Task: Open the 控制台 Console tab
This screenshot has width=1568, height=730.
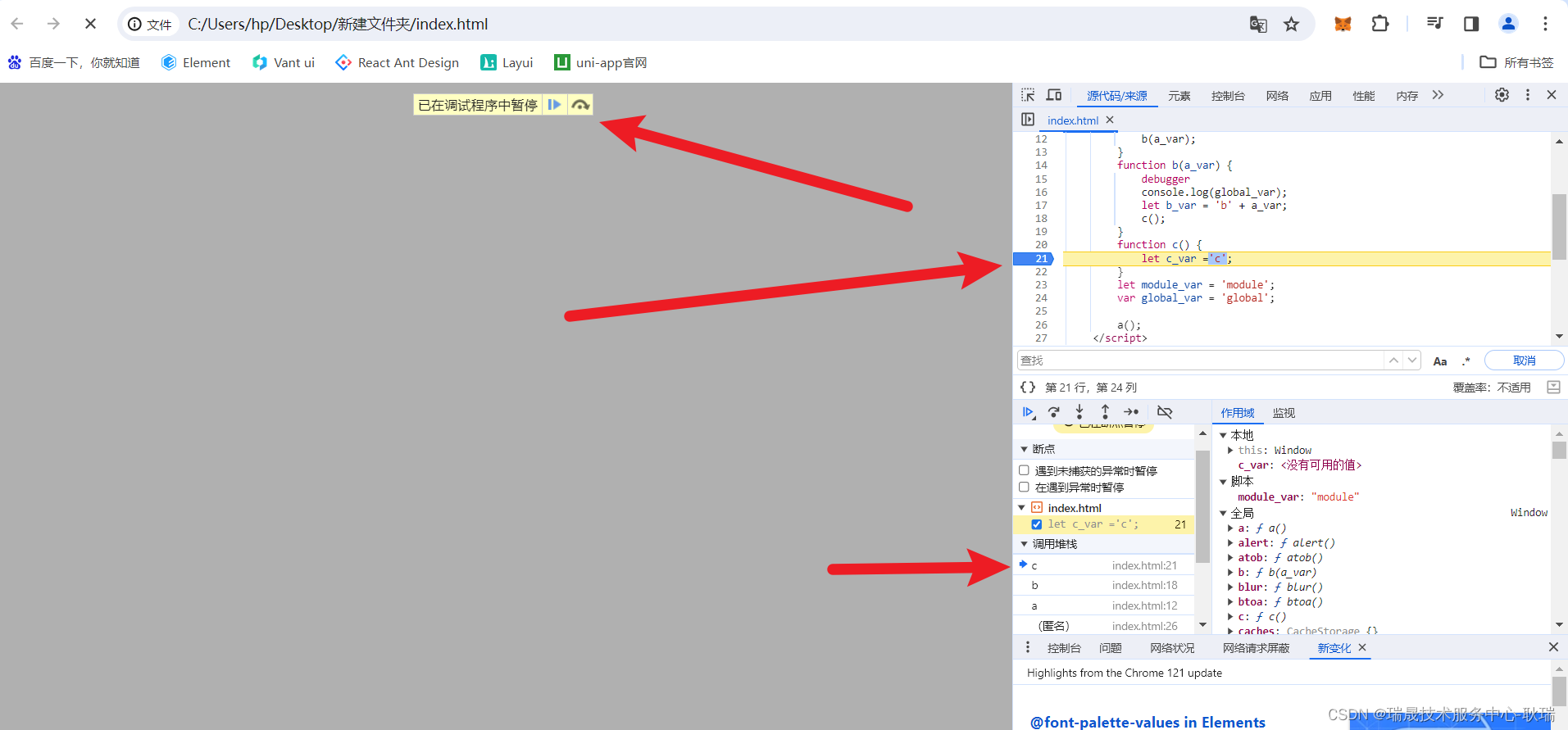Action: click(x=1228, y=96)
